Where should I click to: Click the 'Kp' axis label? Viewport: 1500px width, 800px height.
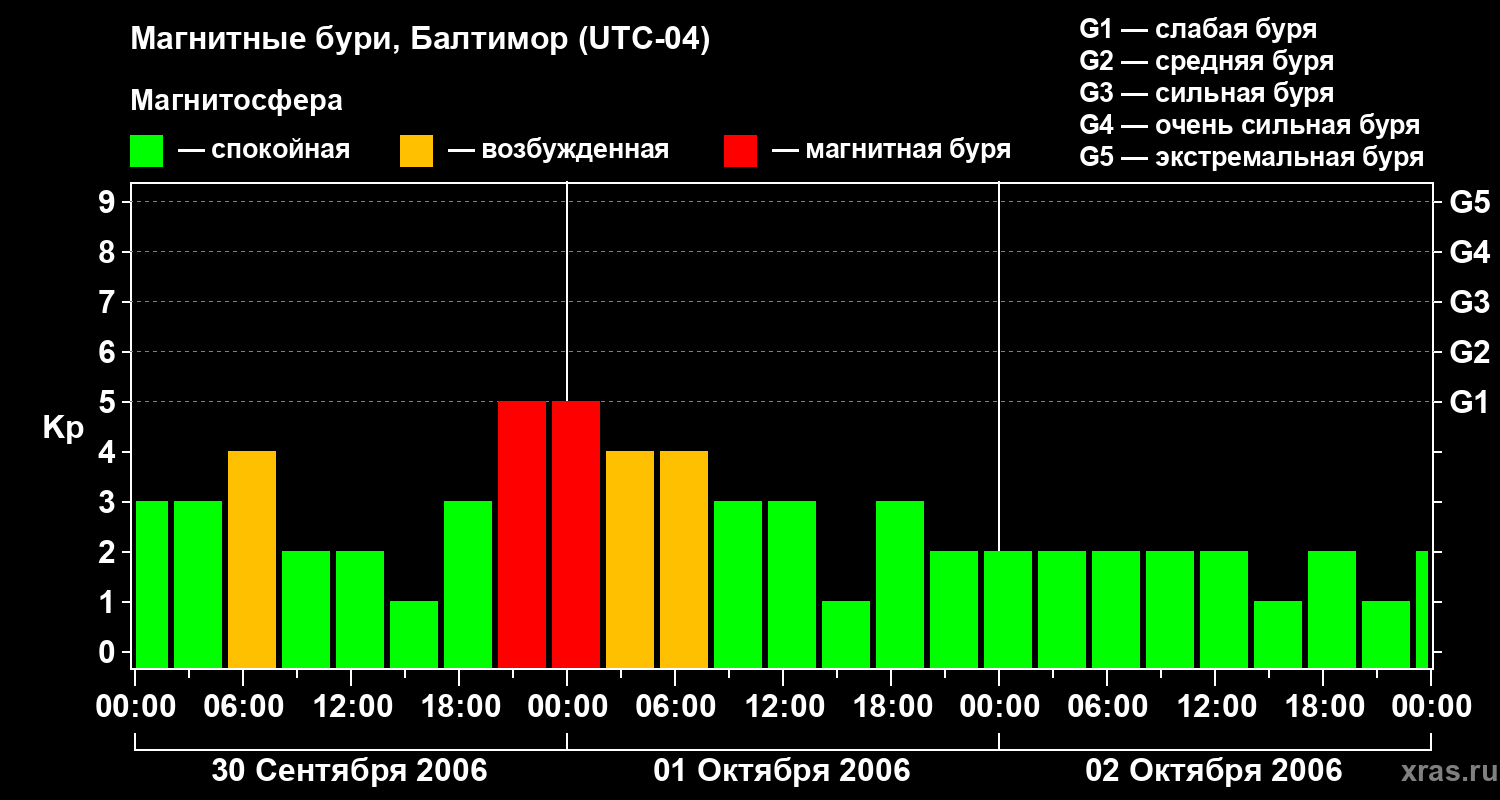click(63, 428)
